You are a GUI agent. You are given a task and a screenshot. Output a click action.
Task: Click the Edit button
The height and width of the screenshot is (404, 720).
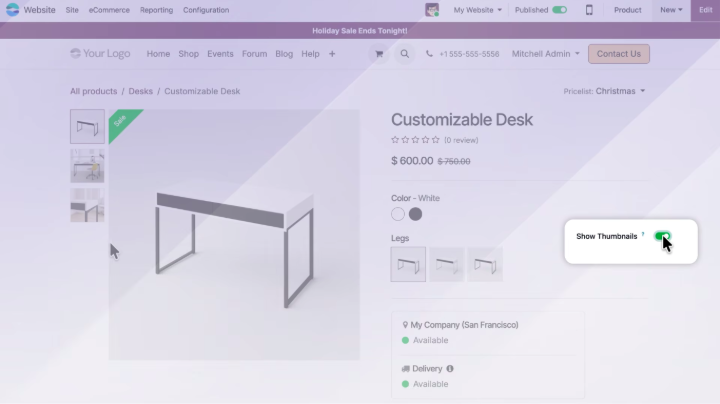coord(705,10)
